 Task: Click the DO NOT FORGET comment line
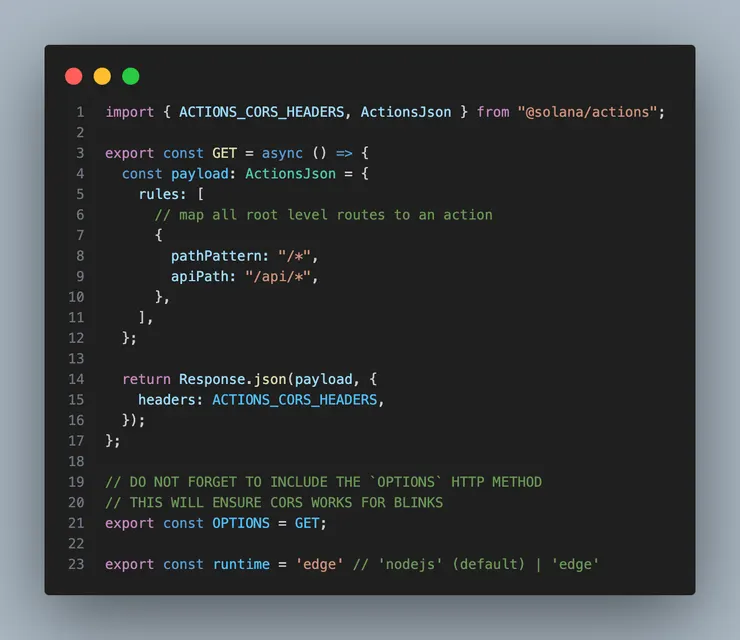click(x=323, y=482)
